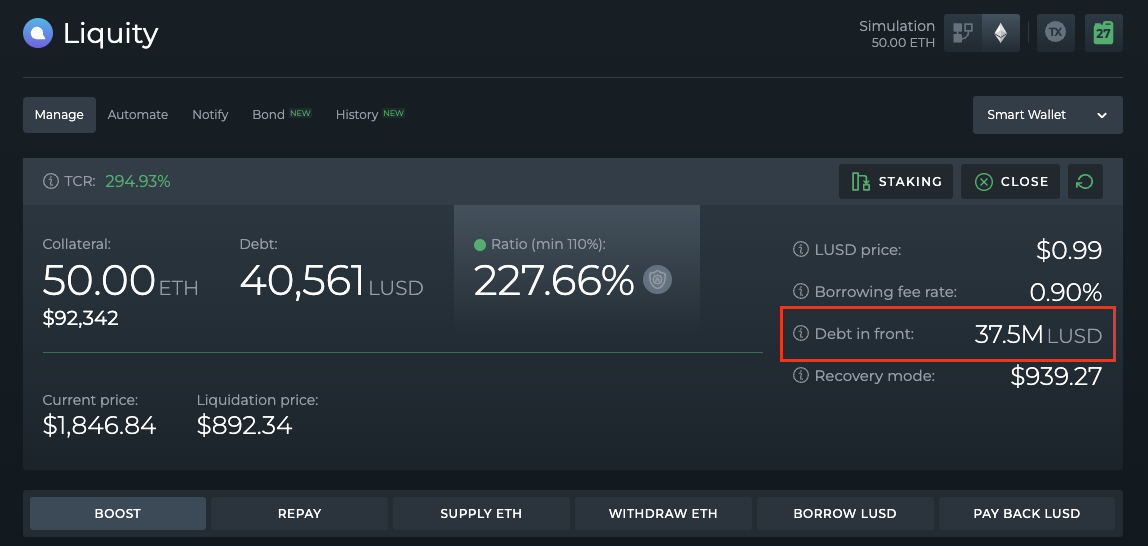
Task: Click the TCR value 294.93%
Action: 138,181
